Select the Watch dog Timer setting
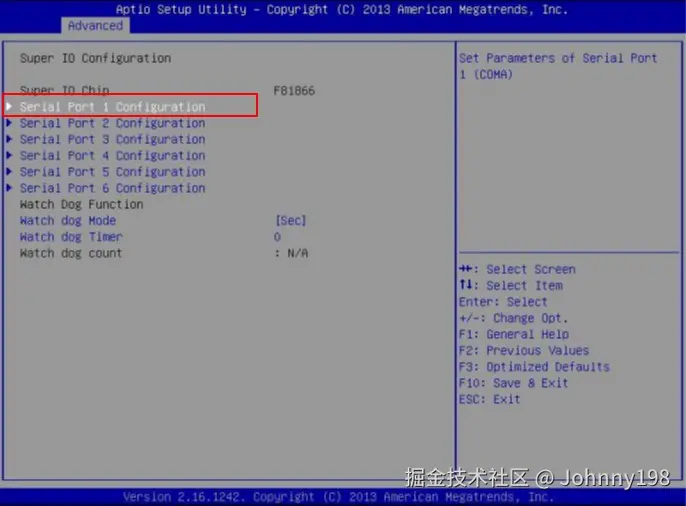686x506 pixels. (71, 237)
